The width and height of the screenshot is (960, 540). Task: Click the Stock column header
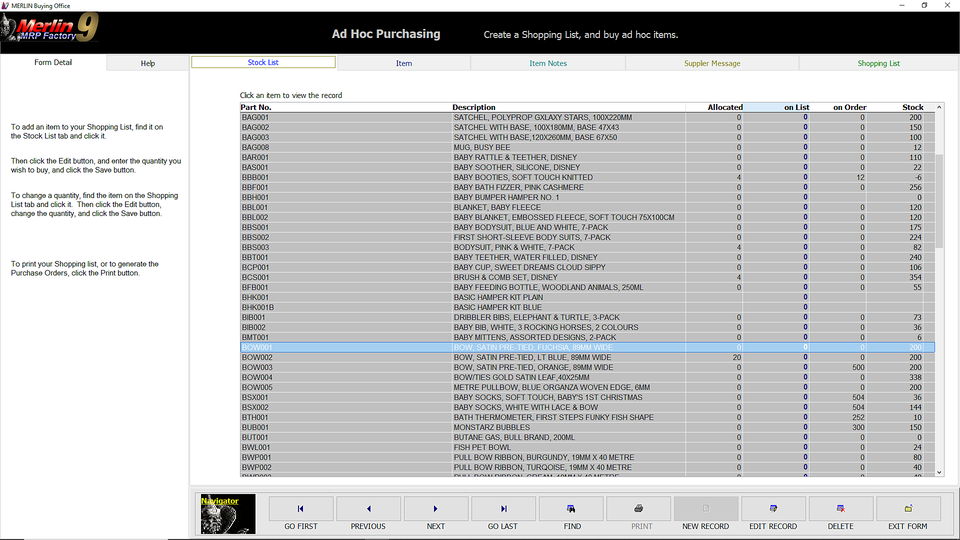coord(912,107)
